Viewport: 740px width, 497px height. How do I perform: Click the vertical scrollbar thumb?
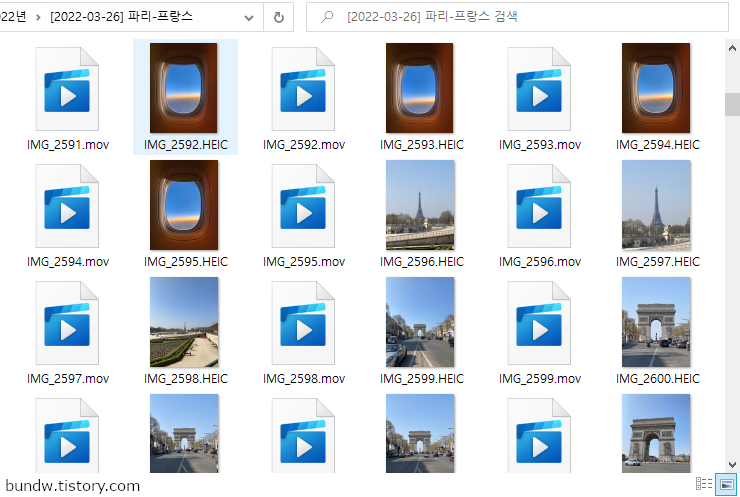pyautogui.click(x=732, y=104)
